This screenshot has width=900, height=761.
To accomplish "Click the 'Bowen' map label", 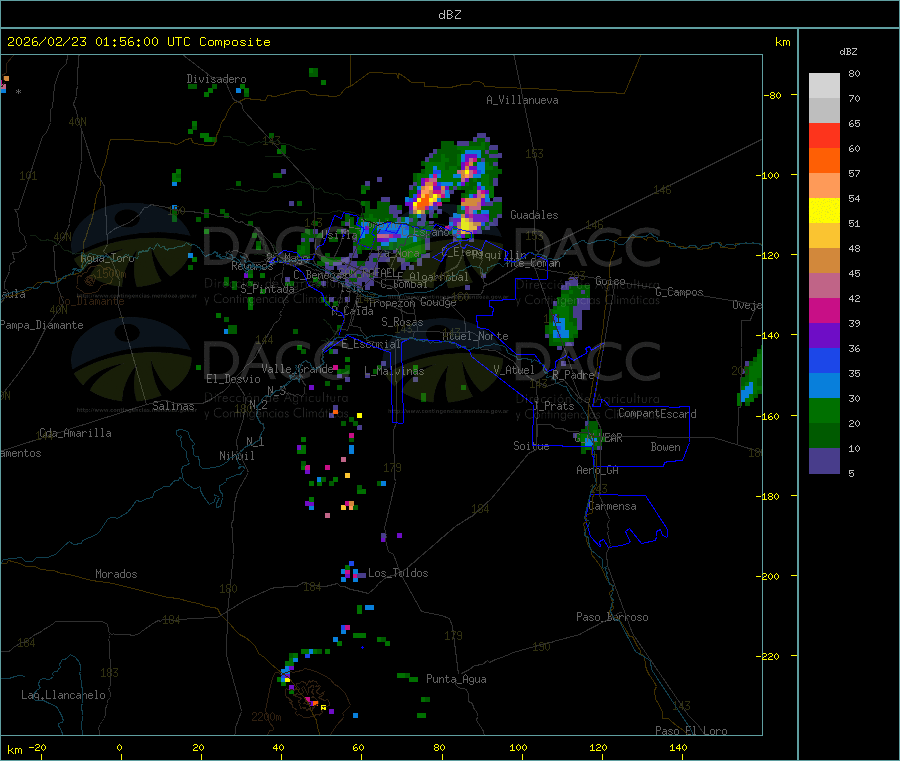I will (x=665, y=447).
